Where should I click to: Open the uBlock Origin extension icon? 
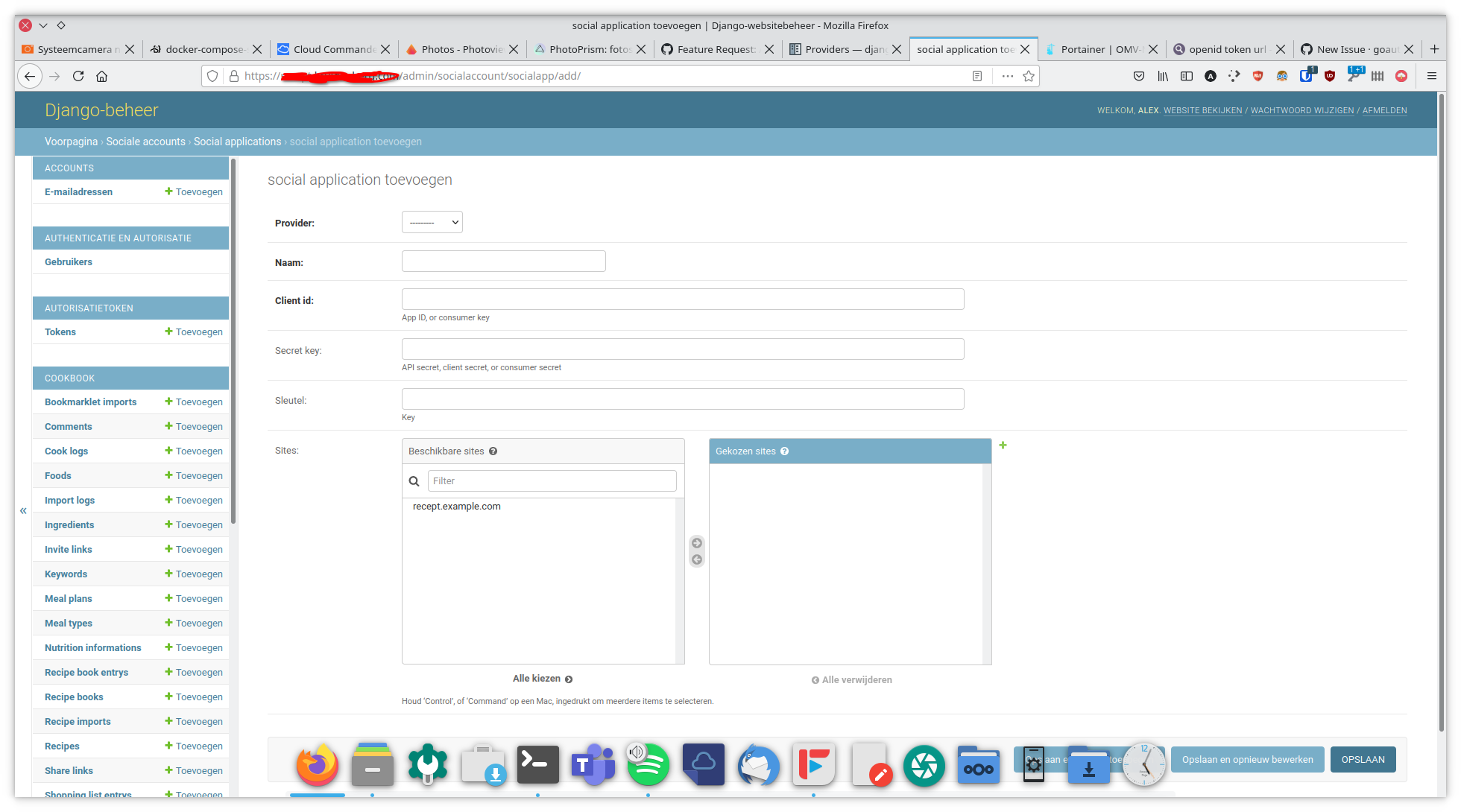[x=1331, y=76]
